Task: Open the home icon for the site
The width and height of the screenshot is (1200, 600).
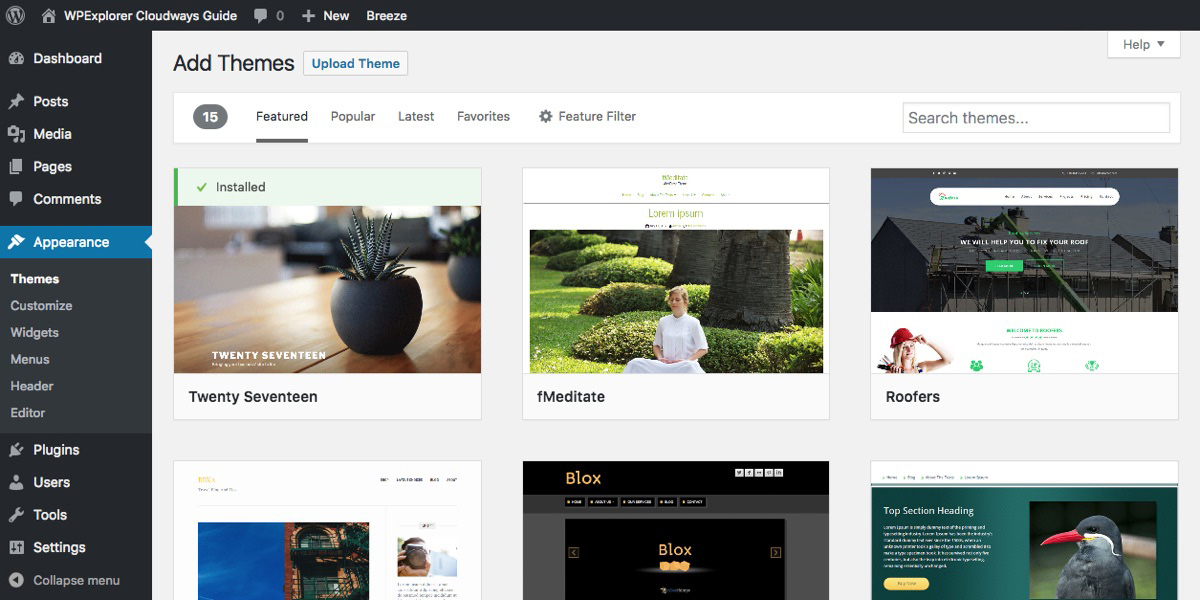Action: (49, 15)
